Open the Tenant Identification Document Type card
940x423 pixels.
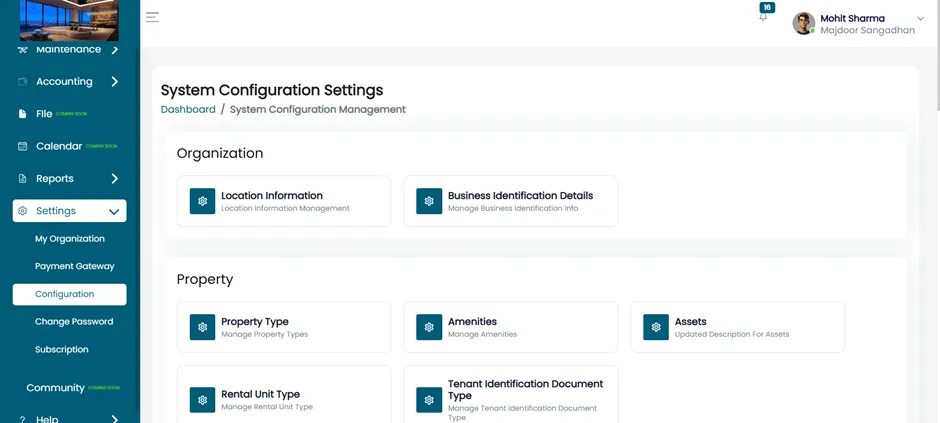click(x=511, y=395)
